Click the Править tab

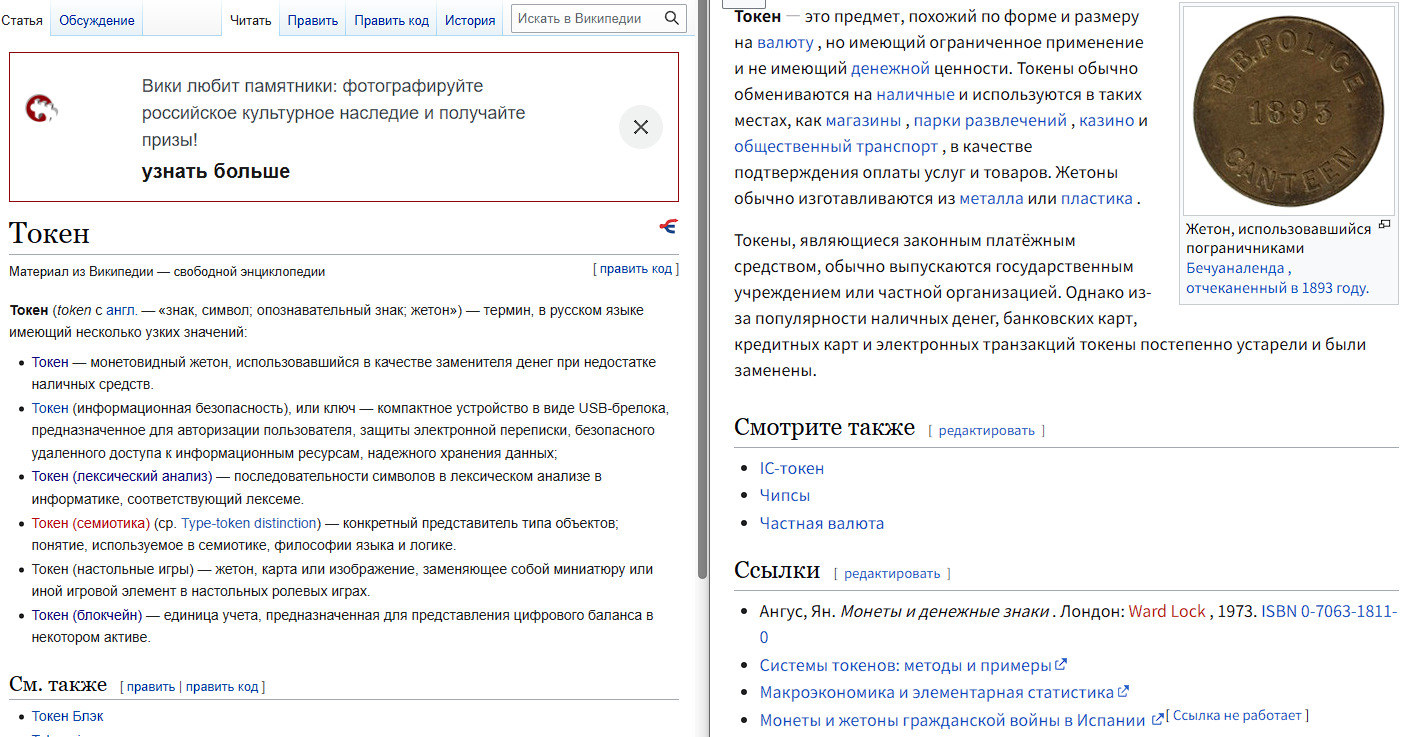pyautogui.click(x=312, y=20)
